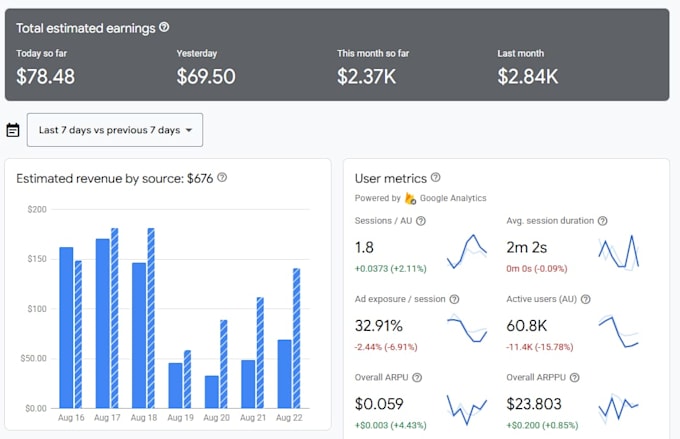The image size is (680, 439).
Task: Open the Last 7 days vs previous 7 days dropdown
Action: click(x=115, y=130)
